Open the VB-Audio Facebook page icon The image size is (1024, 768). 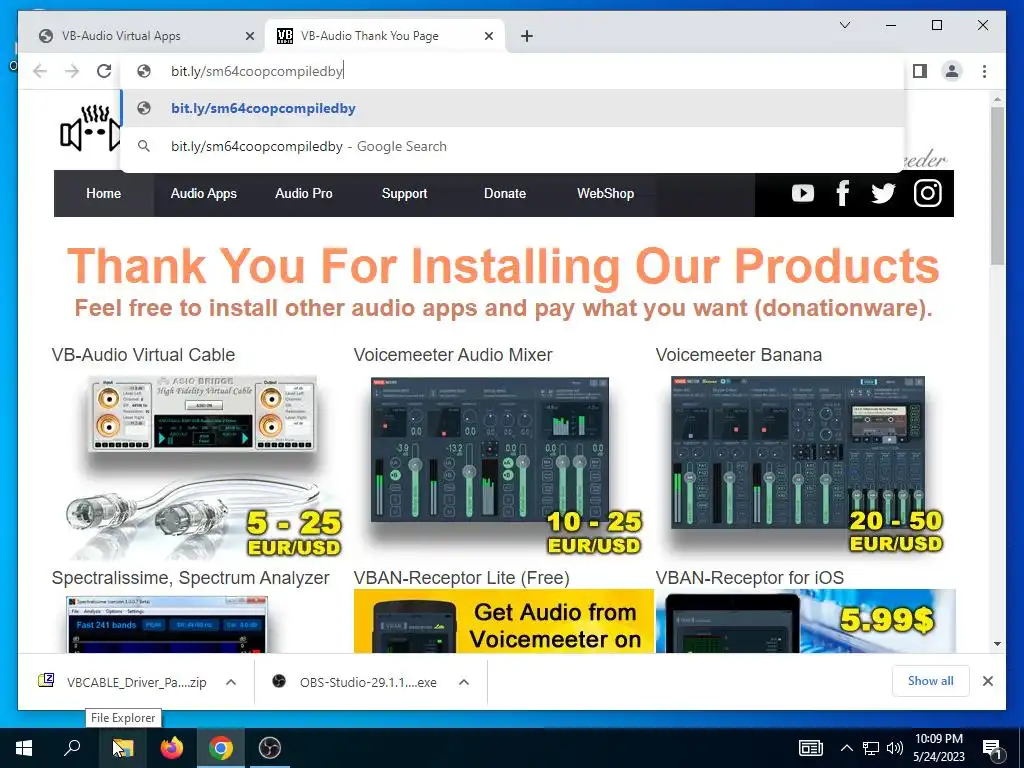(842, 193)
